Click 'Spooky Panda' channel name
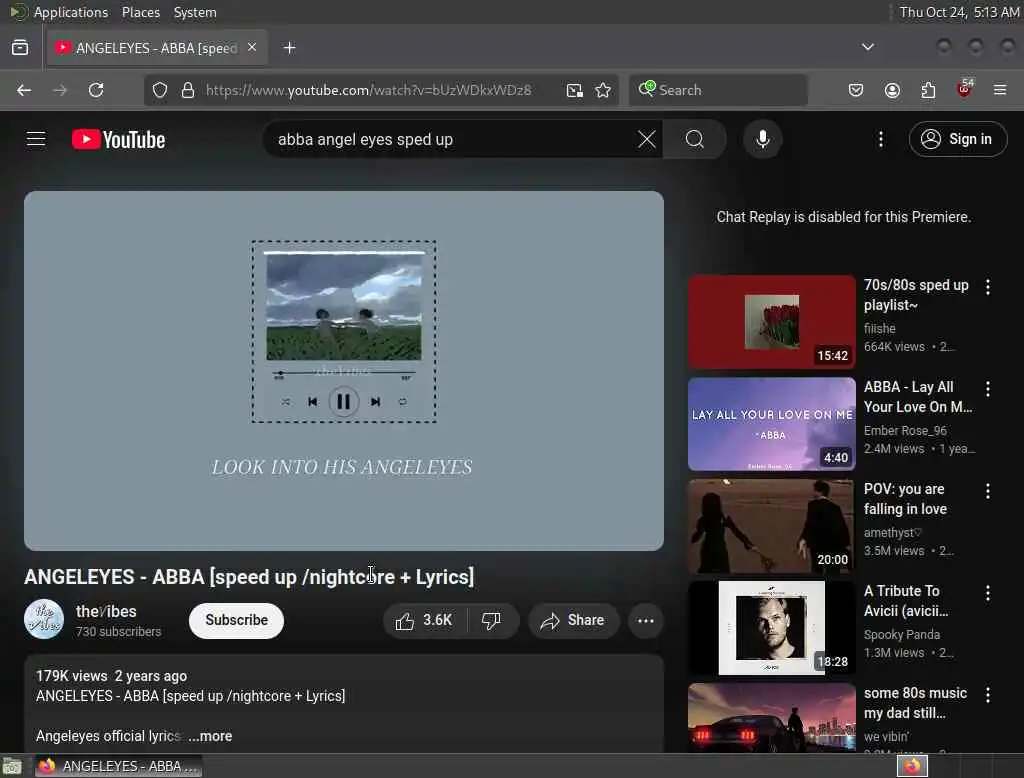1024x778 pixels. click(901, 634)
